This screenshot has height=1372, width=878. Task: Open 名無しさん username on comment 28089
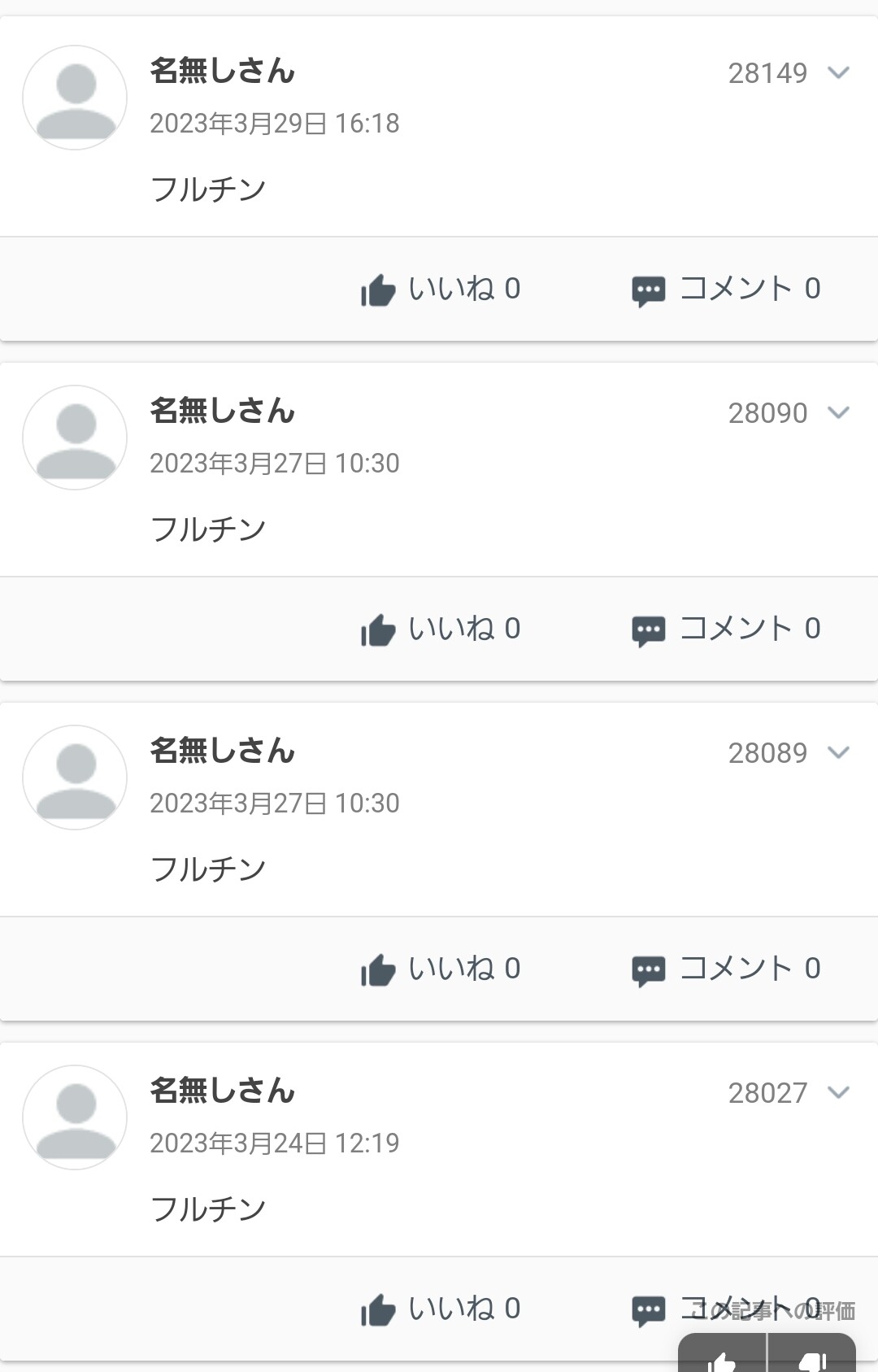[x=222, y=751]
